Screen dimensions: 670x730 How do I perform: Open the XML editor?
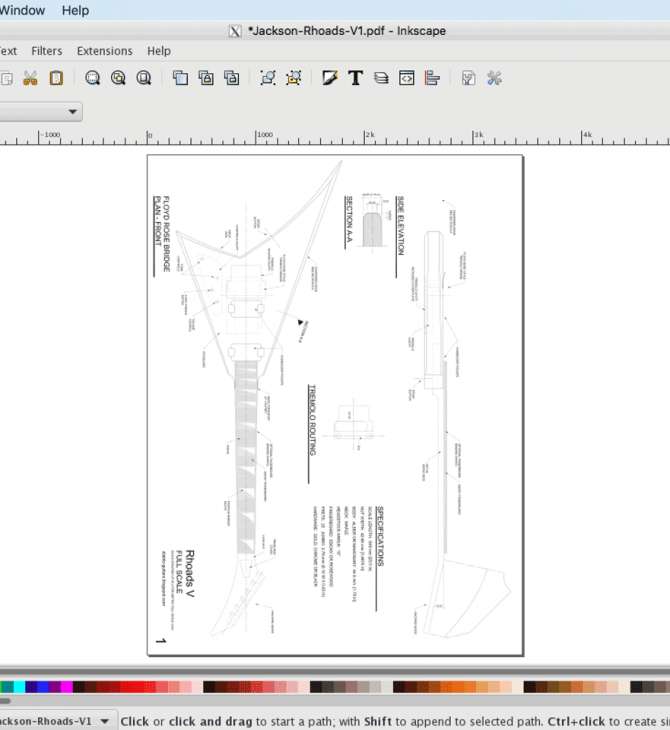(407, 78)
